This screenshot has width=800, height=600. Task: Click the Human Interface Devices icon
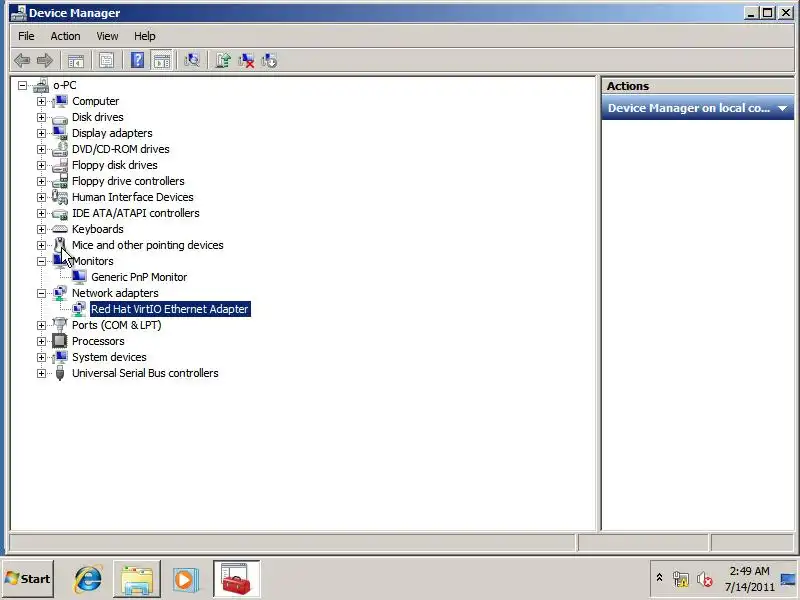pyautogui.click(x=60, y=197)
